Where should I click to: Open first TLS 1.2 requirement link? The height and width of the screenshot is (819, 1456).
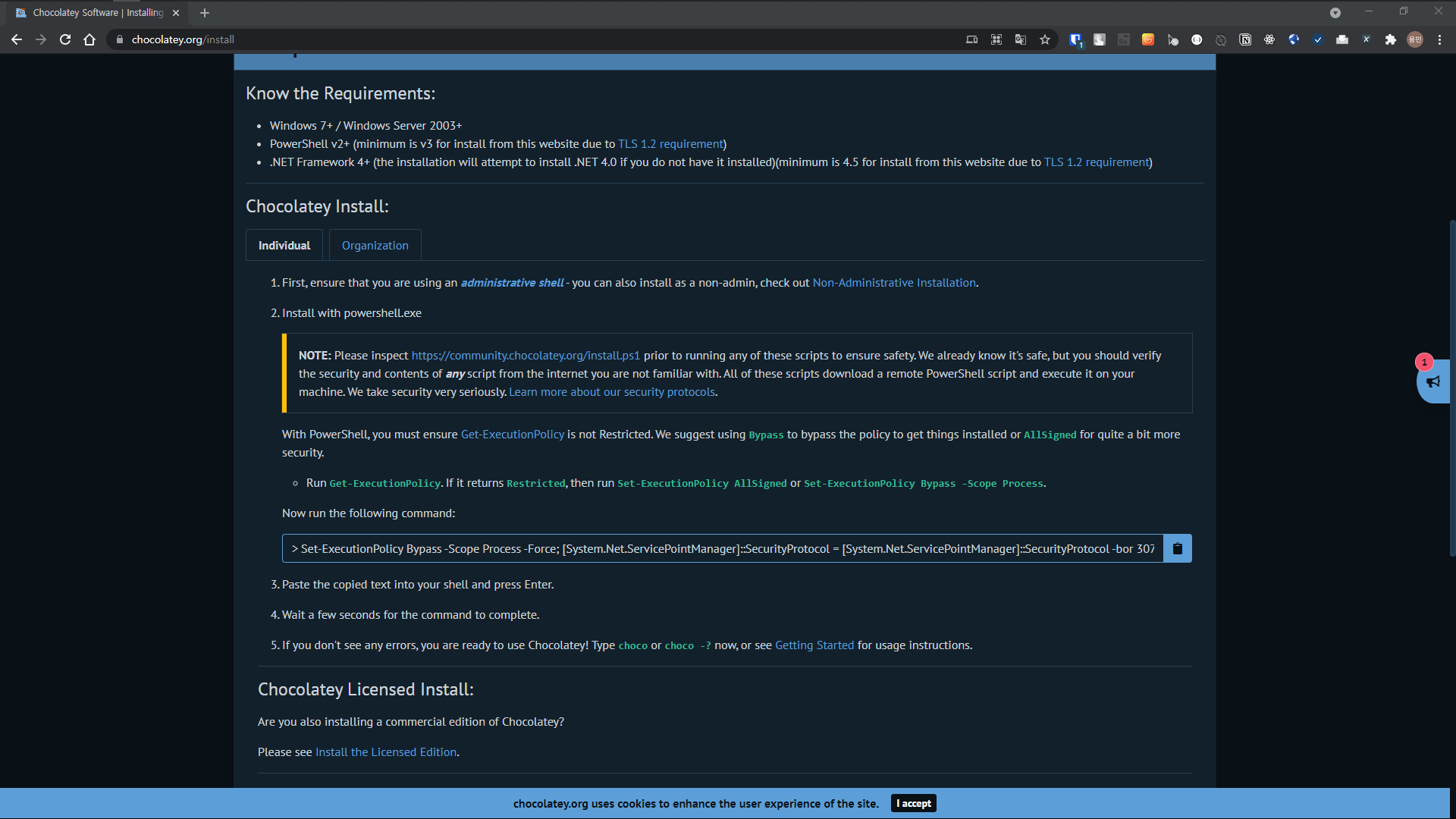[x=670, y=144]
